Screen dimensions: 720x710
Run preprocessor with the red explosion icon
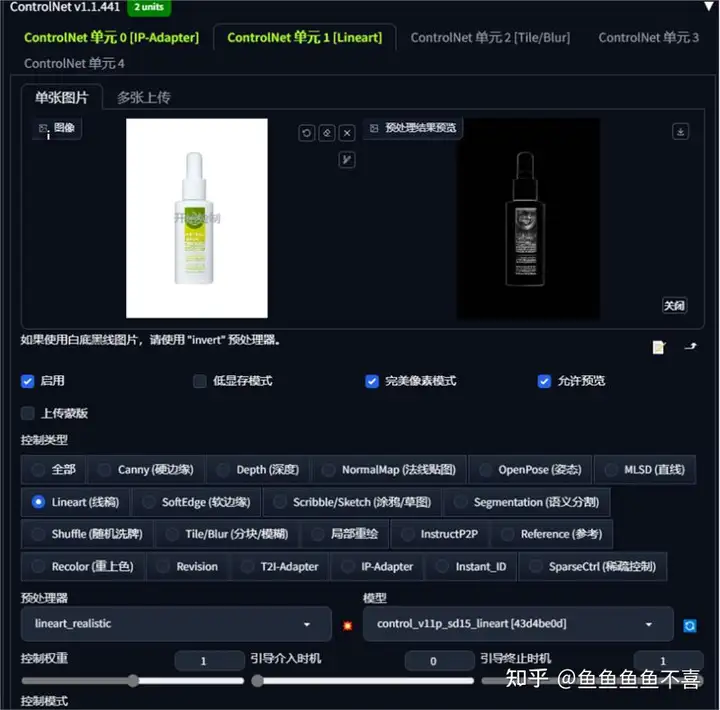click(x=348, y=625)
